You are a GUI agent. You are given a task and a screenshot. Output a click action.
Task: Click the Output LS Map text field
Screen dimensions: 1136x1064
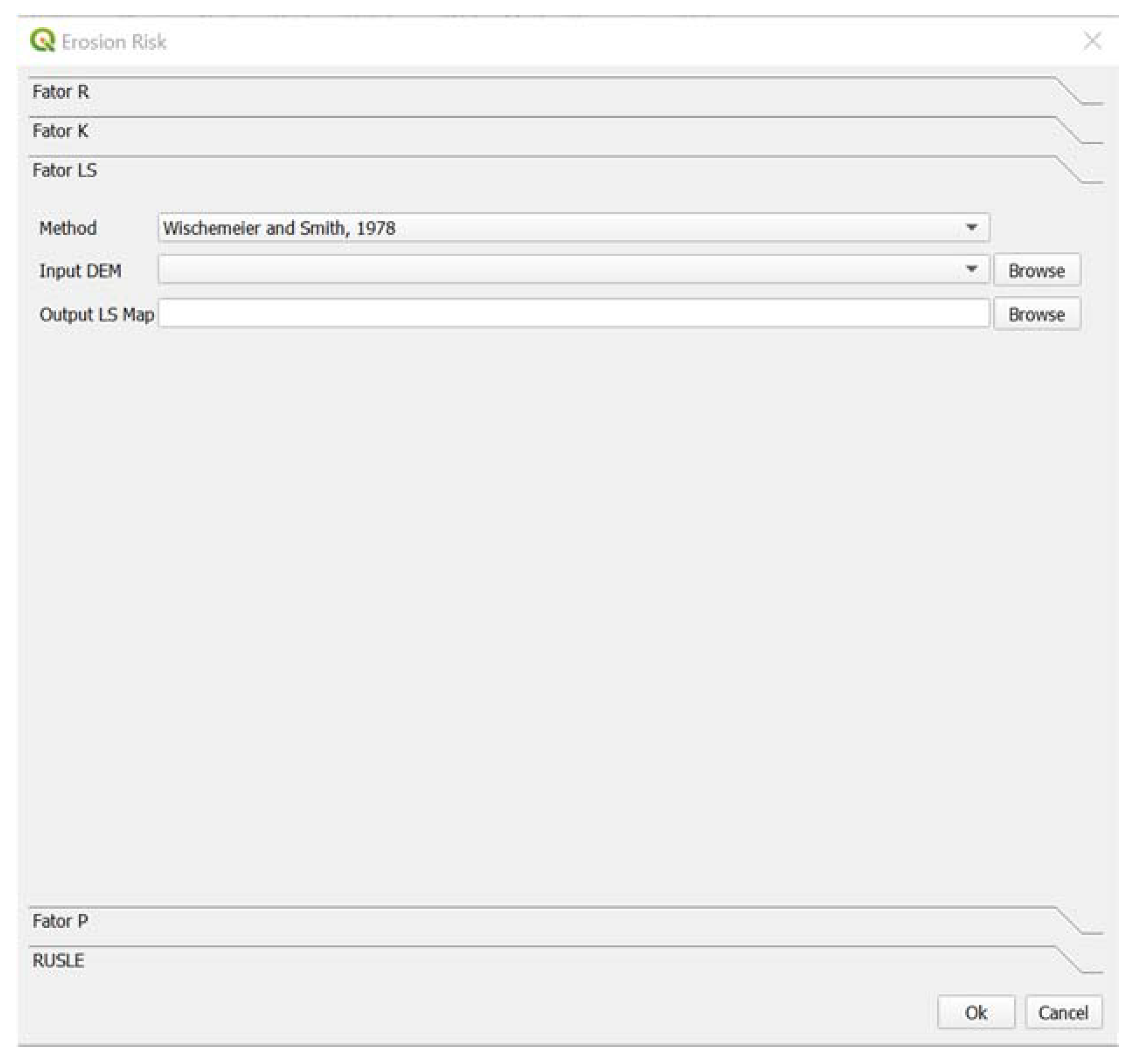click(x=573, y=314)
